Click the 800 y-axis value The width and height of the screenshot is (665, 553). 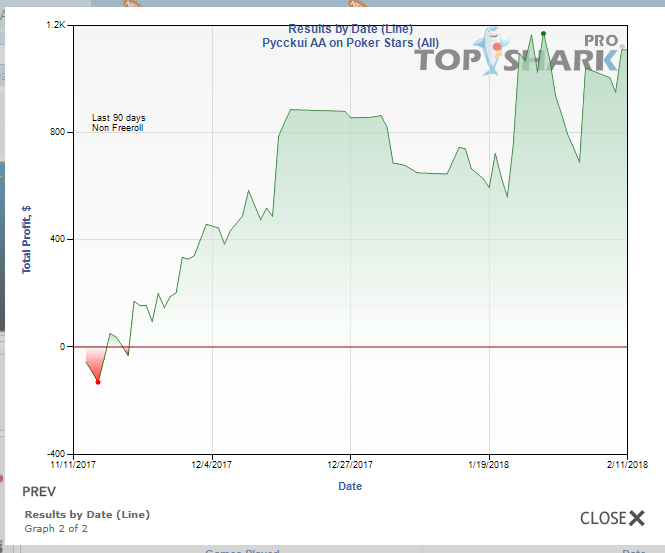point(58,132)
